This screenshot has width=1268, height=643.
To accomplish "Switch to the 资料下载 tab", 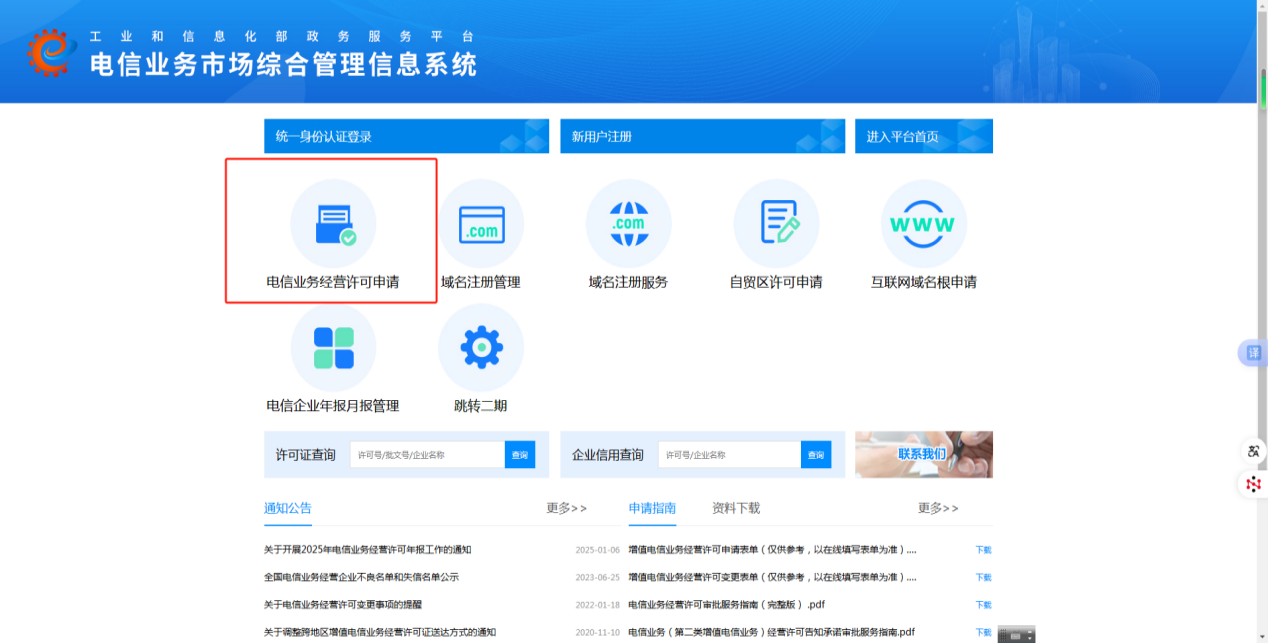I will [x=736, y=508].
